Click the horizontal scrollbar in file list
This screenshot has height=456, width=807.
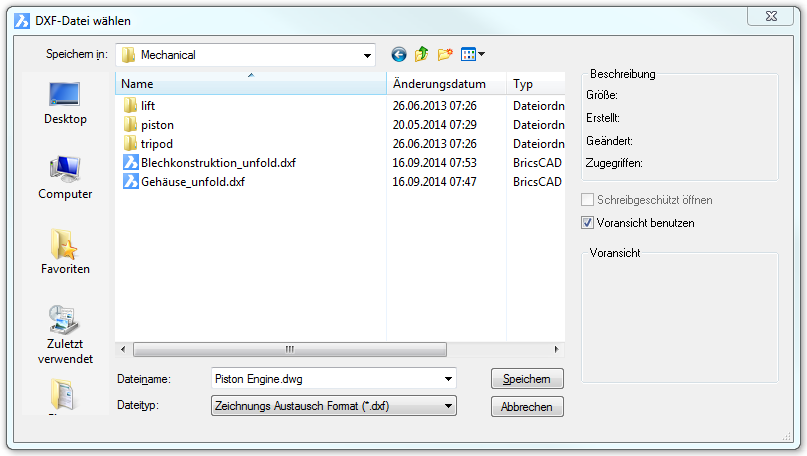289,350
